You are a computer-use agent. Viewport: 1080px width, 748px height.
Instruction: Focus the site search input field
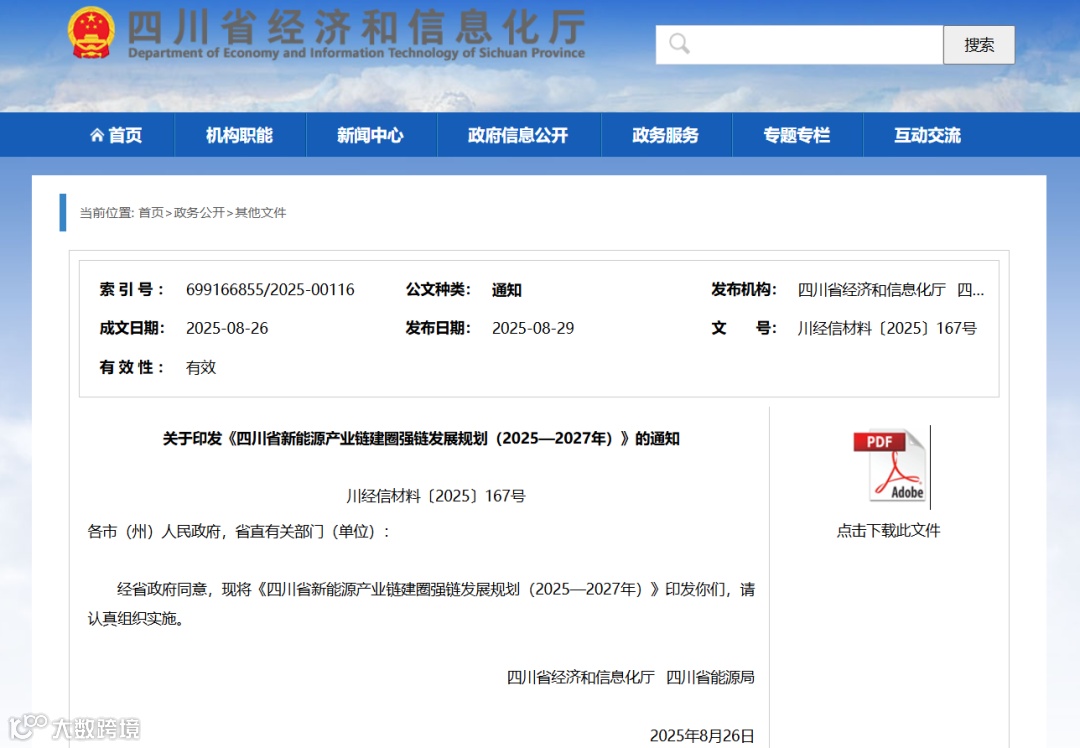point(799,45)
